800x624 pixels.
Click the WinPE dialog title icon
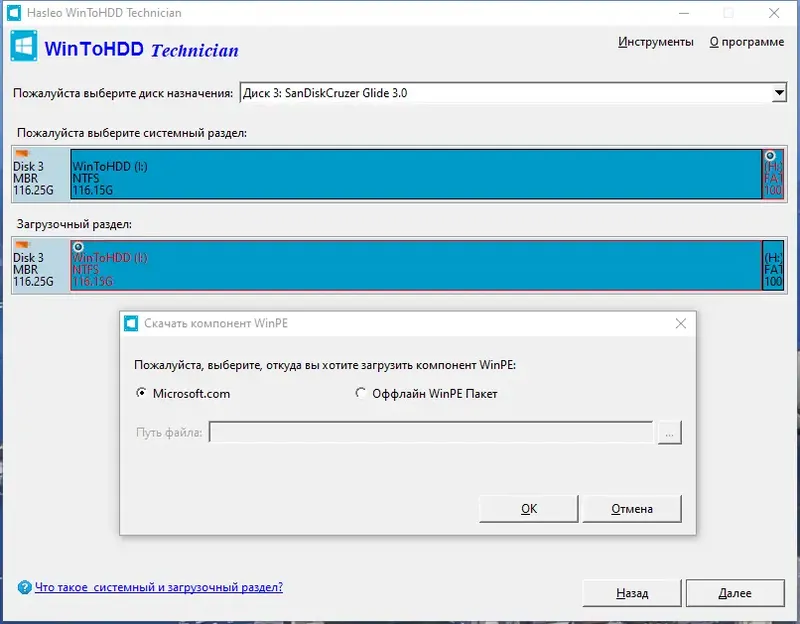click(131, 323)
